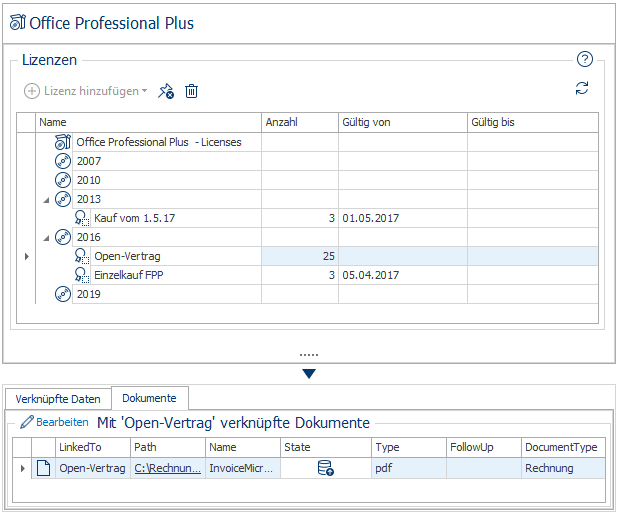Screen dimensions: 620x512
Task: Click the disc icon for version 2013
Action: (63, 199)
